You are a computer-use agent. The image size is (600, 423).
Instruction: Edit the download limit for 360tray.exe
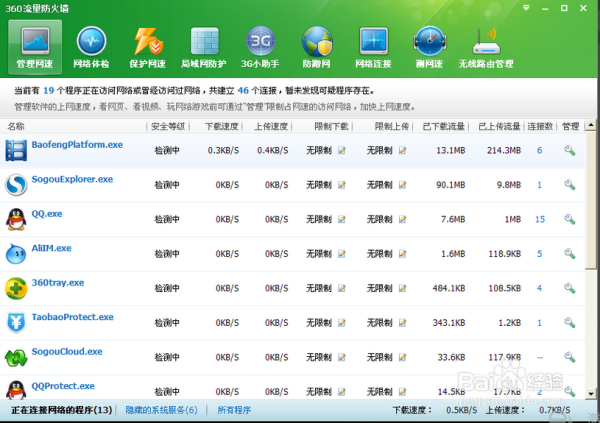tap(342, 289)
